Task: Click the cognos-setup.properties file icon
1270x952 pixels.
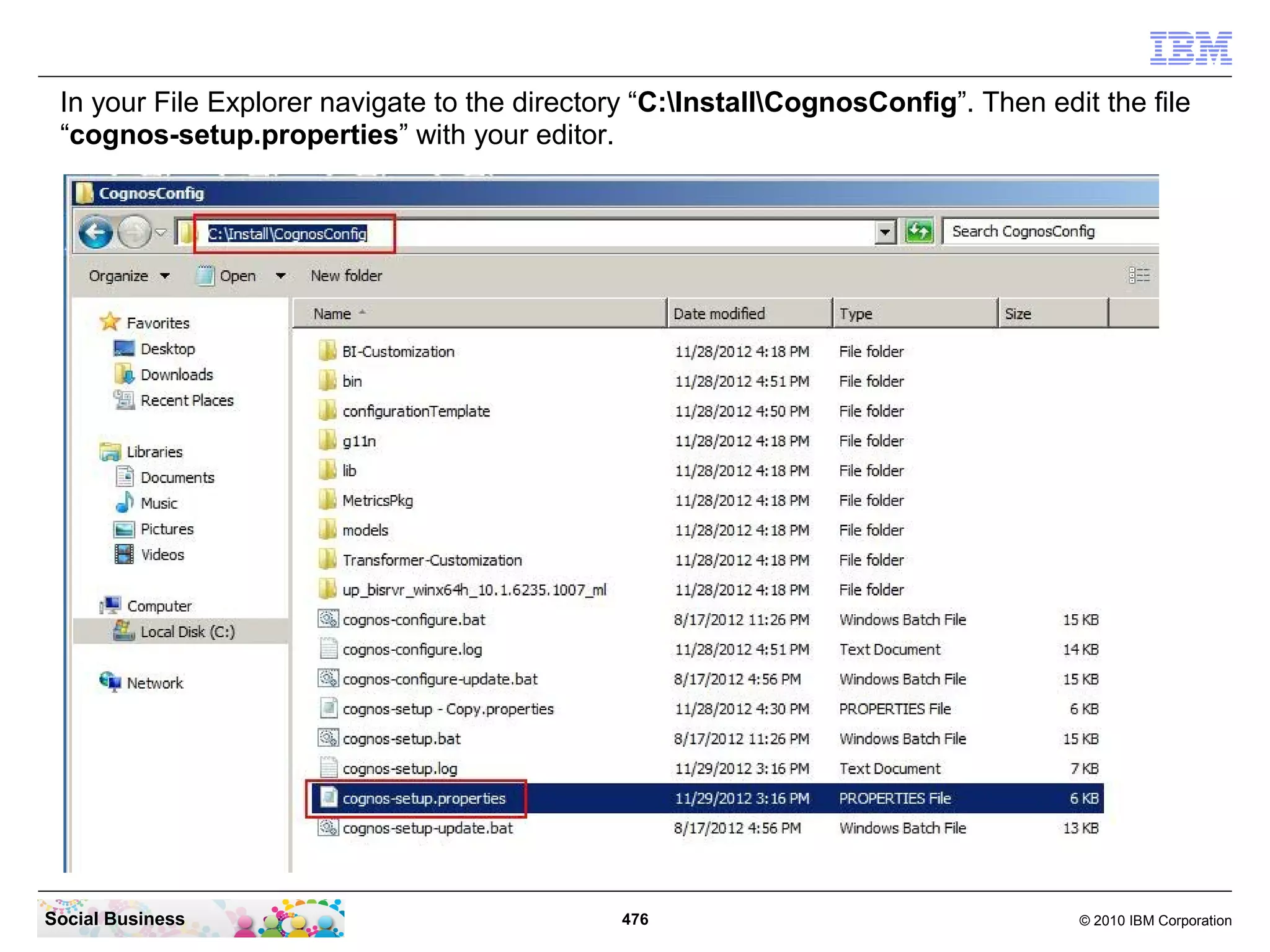Action: click(x=329, y=797)
